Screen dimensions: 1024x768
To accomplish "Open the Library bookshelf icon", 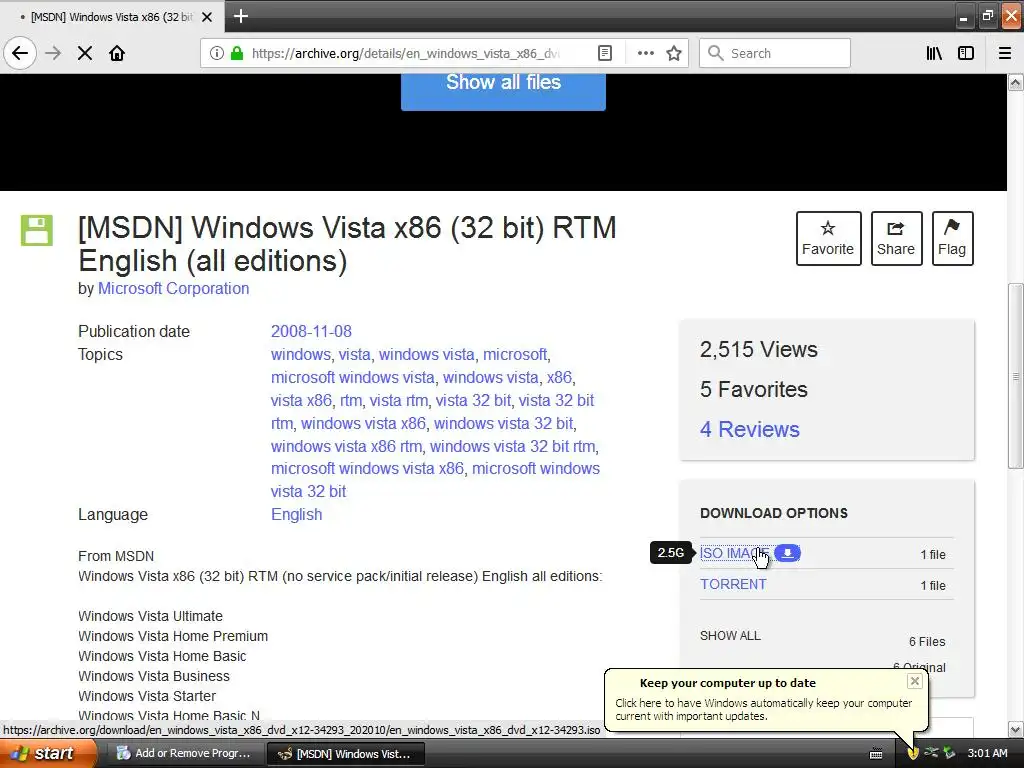I will click(x=934, y=53).
